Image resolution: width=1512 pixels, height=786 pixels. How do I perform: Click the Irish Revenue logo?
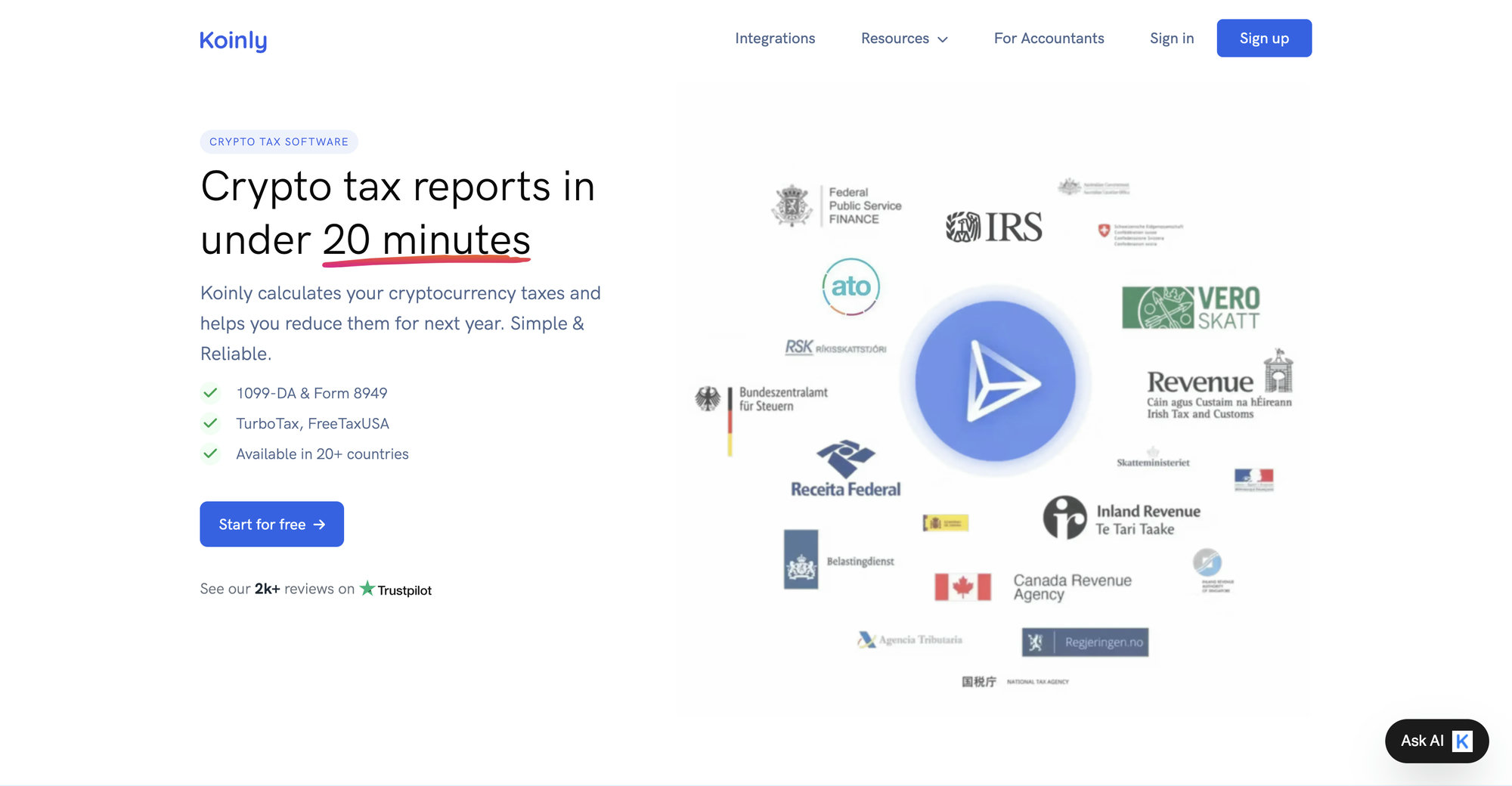click(x=1219, y=385)
